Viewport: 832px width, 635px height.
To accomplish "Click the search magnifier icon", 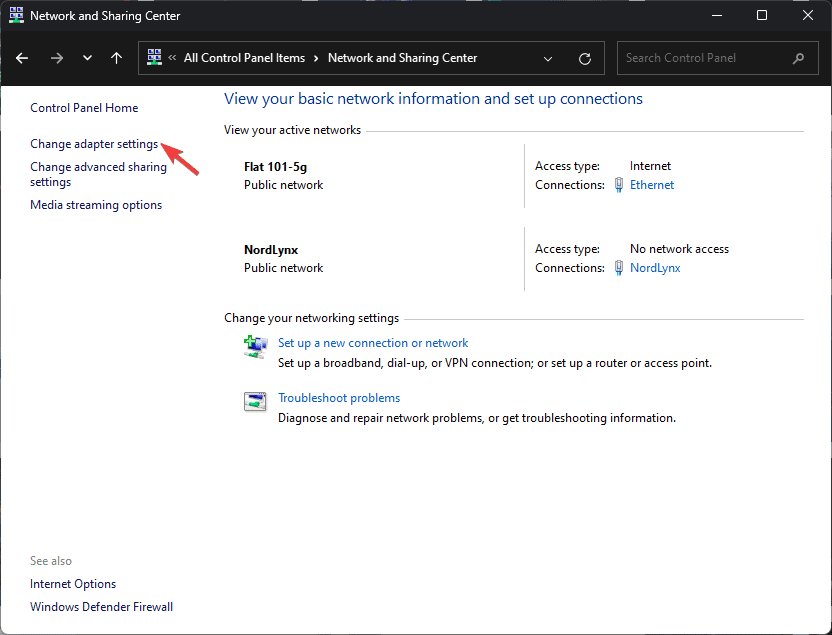I will pyautogui.click(x=798, y=58).
